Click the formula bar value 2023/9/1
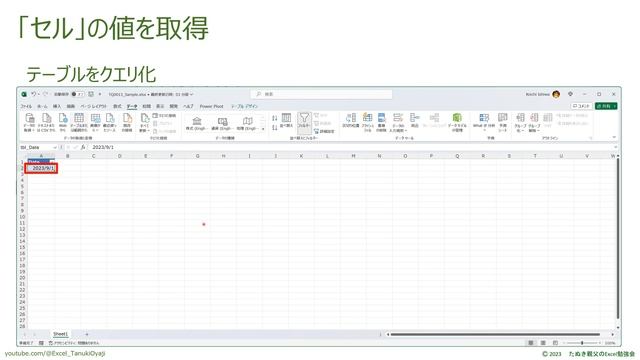This screenshot has height=360, width=640. (103, 147)
